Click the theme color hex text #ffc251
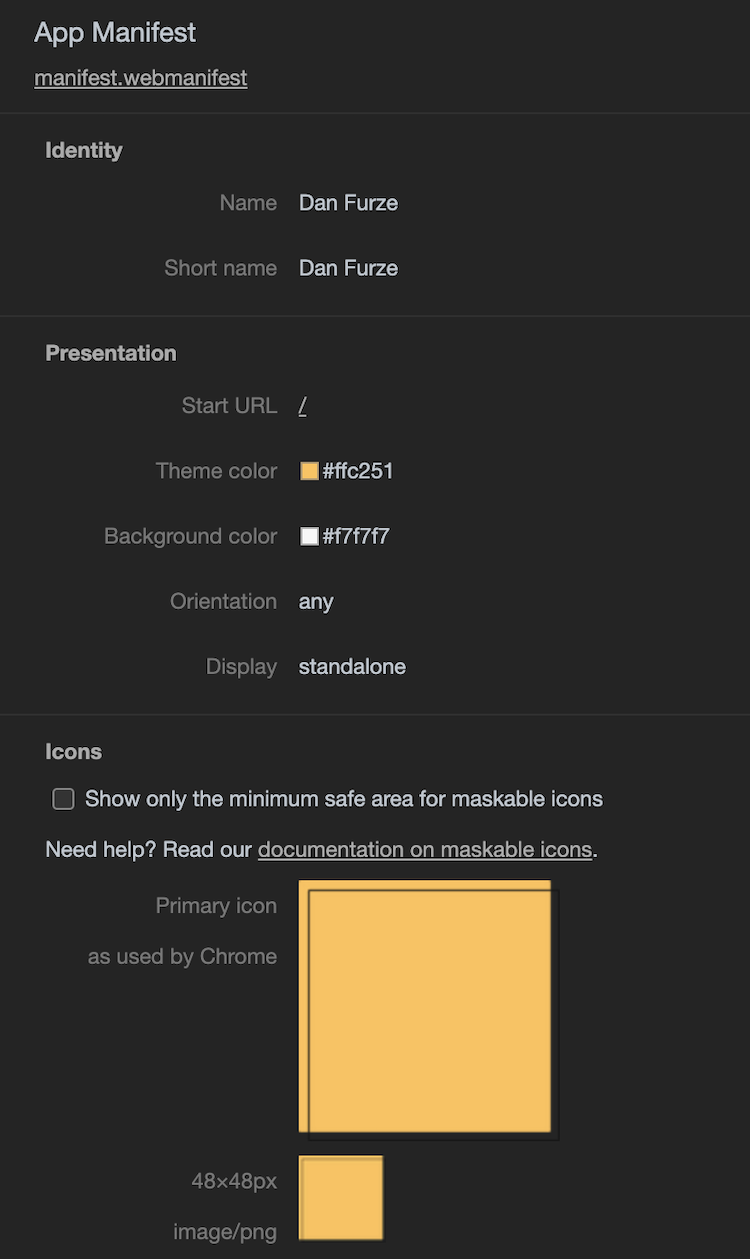The image size is (750, 1259). click(358, 471)
